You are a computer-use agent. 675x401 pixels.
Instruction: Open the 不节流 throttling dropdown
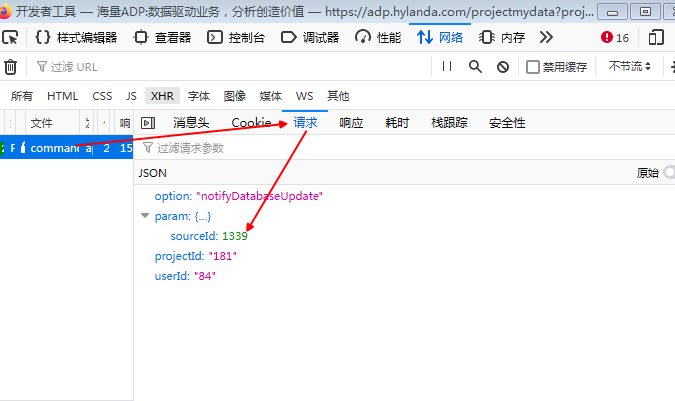pos(630,67)
